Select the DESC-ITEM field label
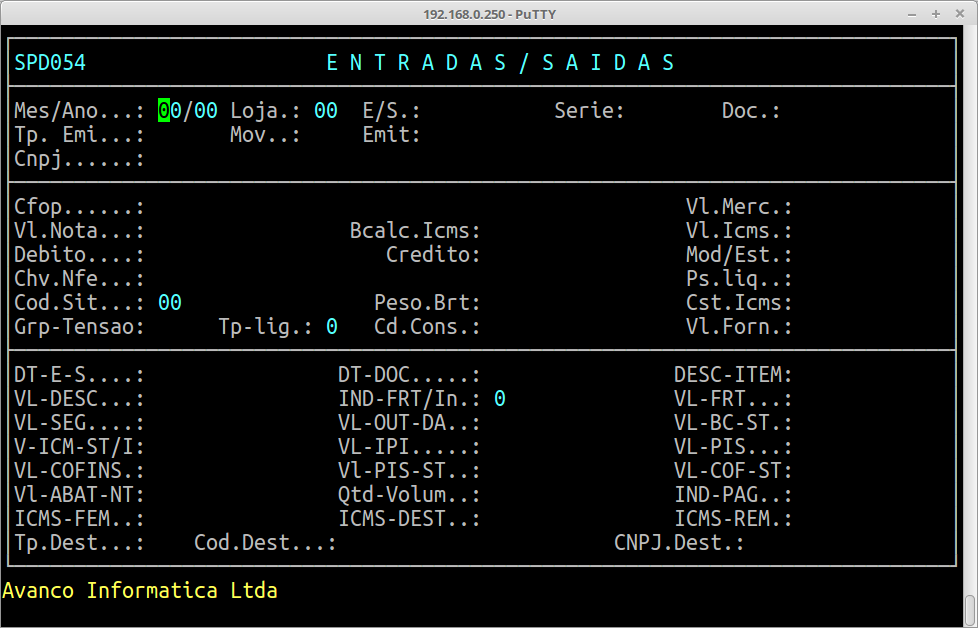This screenshot has height=628, width=978. coord(733,375)
